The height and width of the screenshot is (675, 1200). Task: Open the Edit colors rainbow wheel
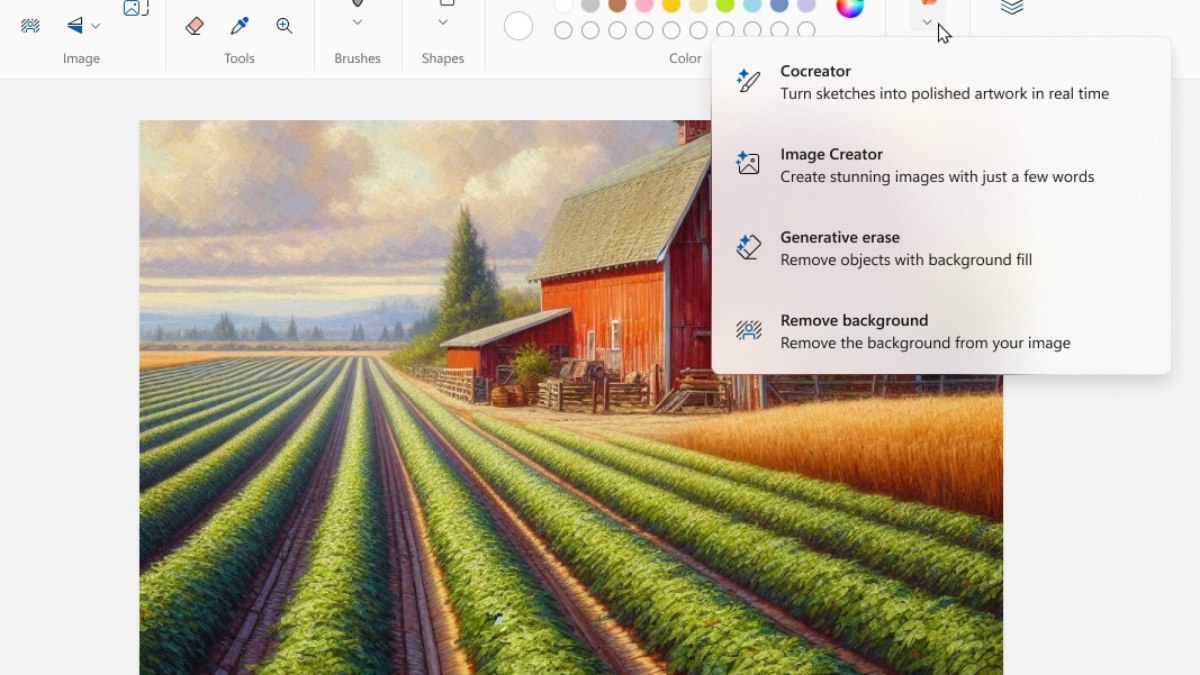[849, 7]
